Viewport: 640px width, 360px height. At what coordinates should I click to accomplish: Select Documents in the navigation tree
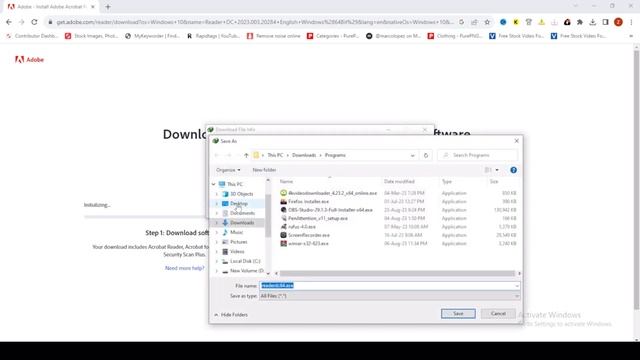(242, 213)
